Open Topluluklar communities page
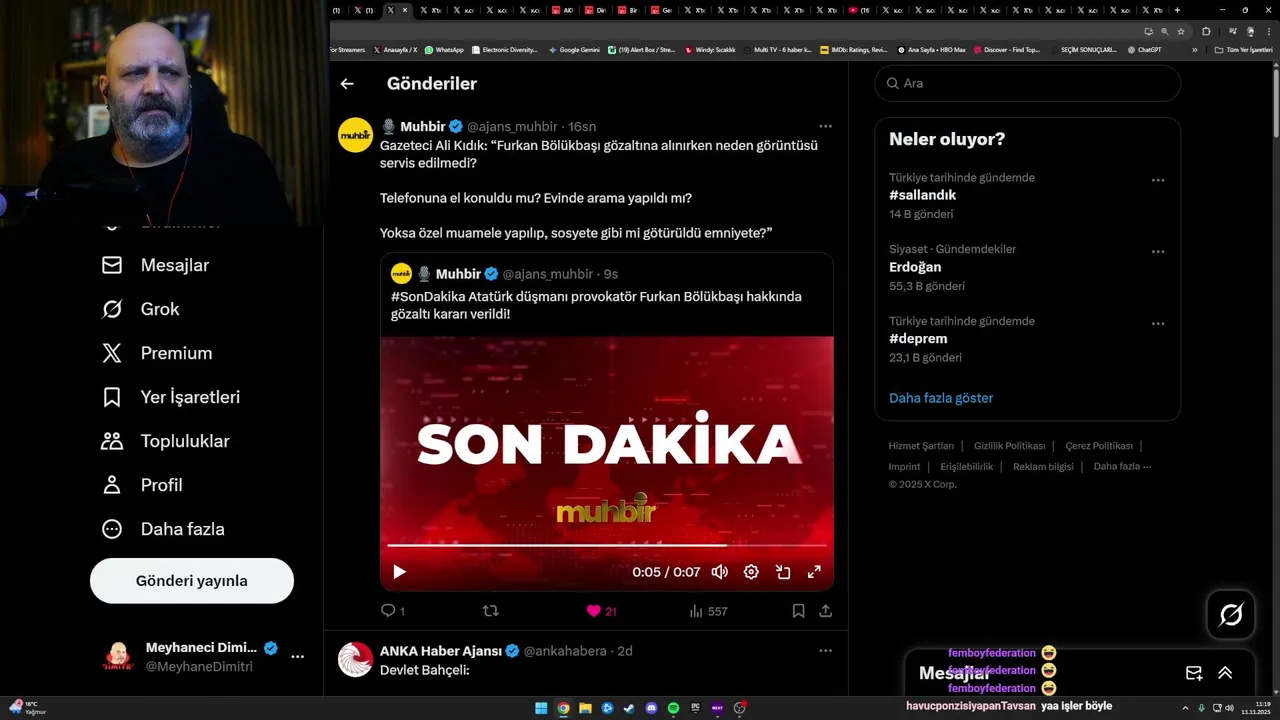Image resolution: width=1280 pixels, height=720 pixels. pyautogui.click(x=166, y=441)
